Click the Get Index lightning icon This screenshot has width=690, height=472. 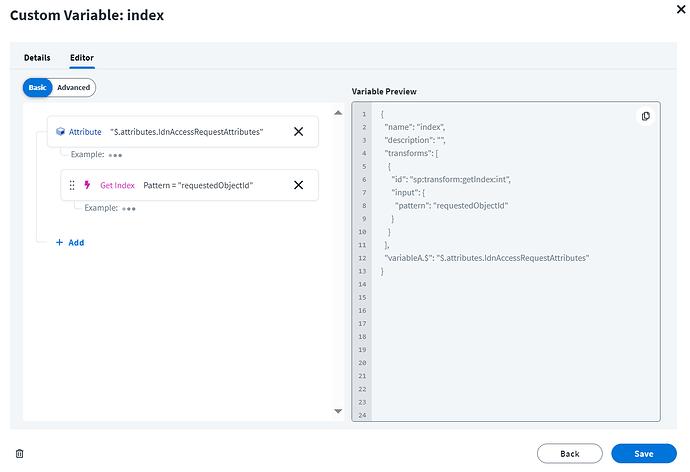pyautogui.click(x=88, y=185)
